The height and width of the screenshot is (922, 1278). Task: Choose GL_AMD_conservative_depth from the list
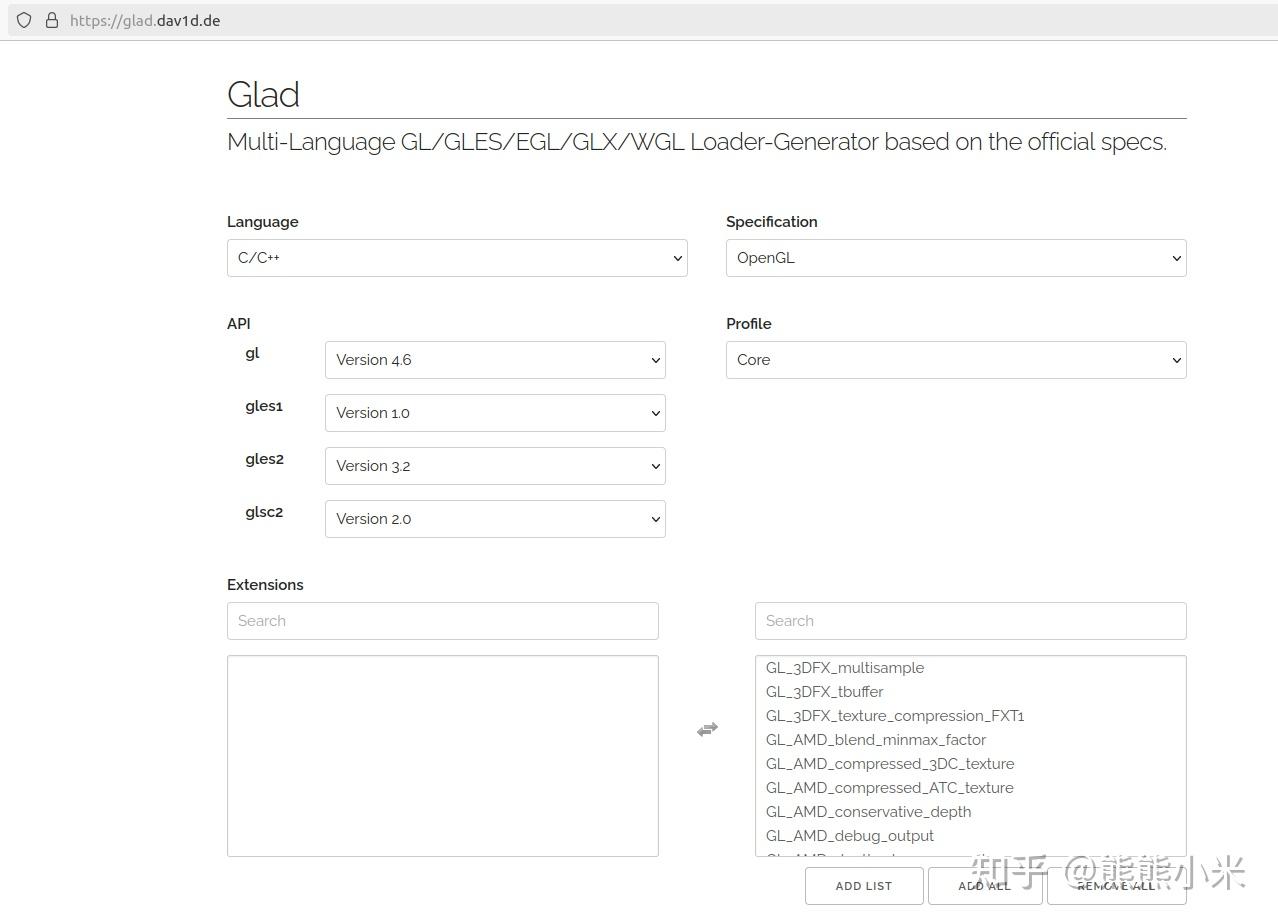click(x=868, y=812)
